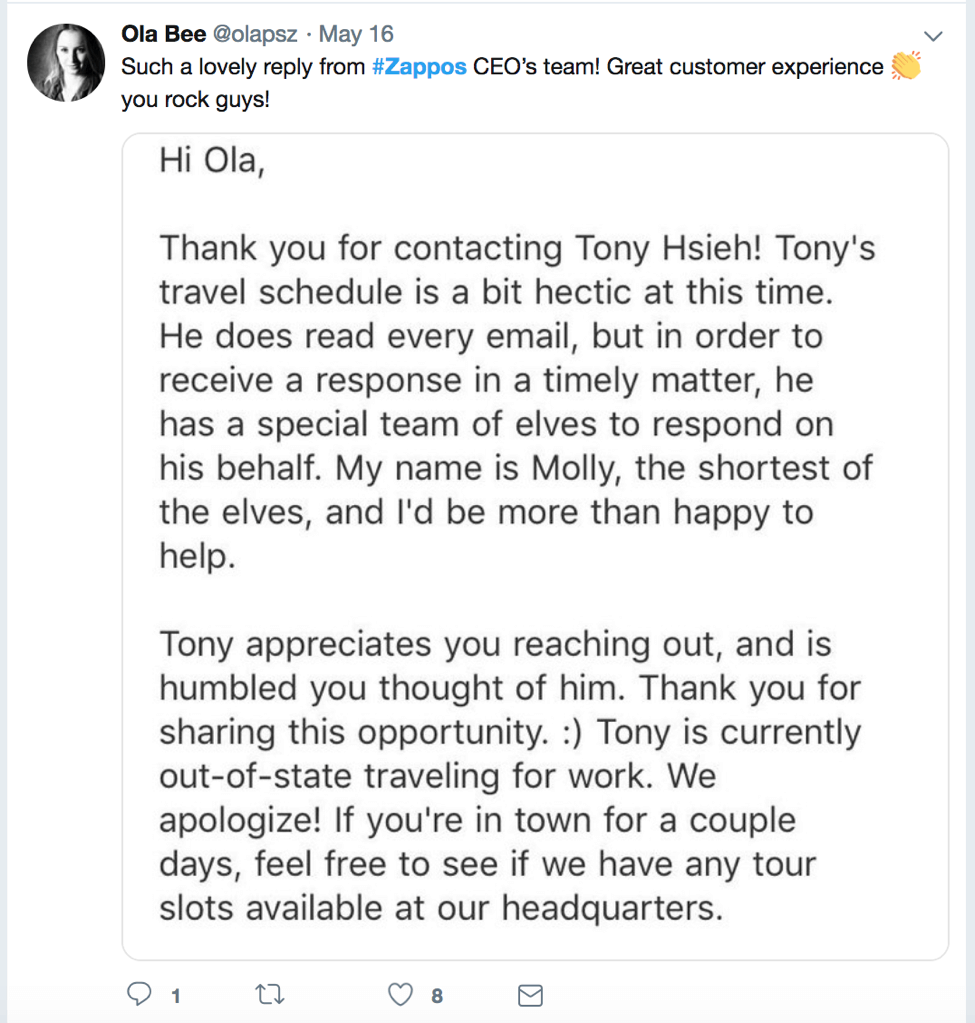975x1023 pixels.
Task: Click the @olapsz handle
Action: 254,34
